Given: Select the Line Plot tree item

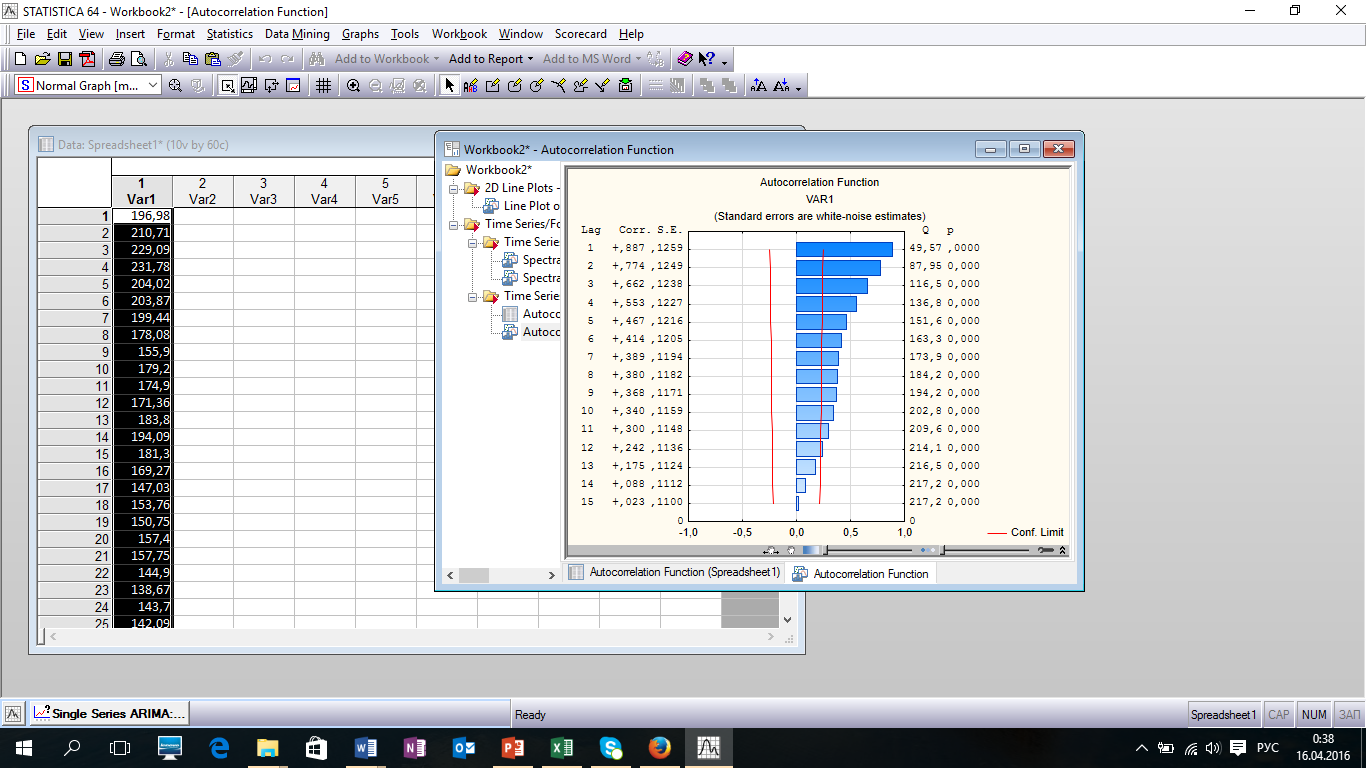Looking at the screenshot, I should [530, 206].
